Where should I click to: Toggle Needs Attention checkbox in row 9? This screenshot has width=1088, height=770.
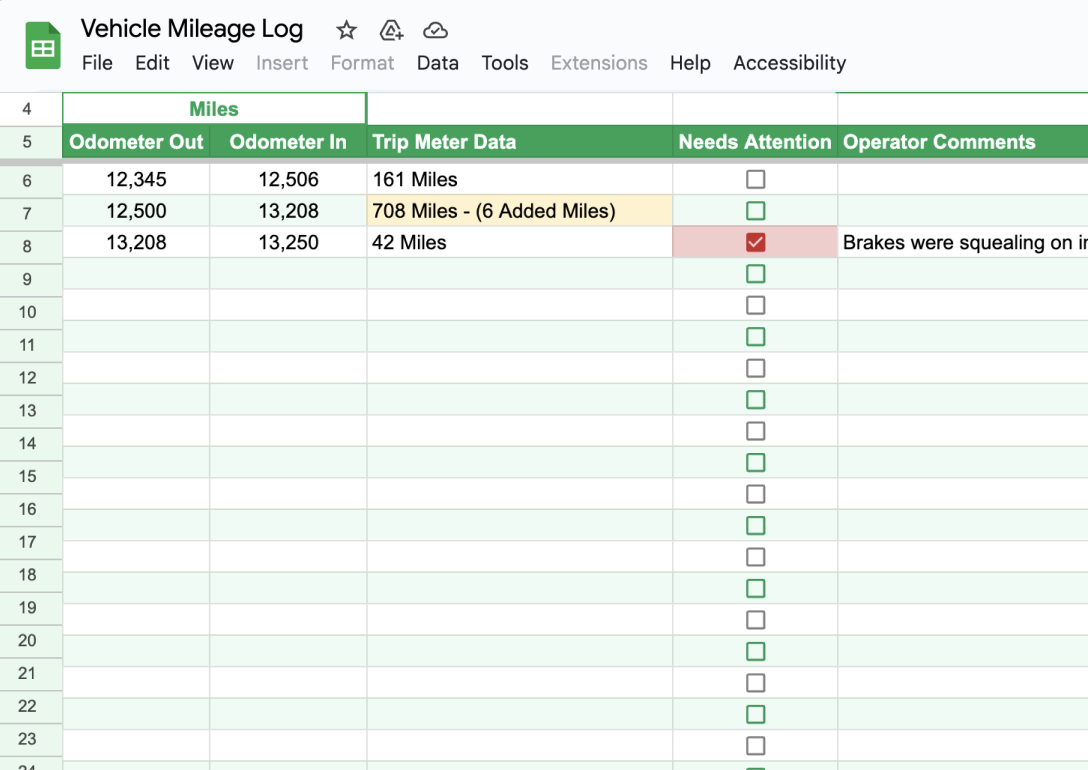(756, 274)
